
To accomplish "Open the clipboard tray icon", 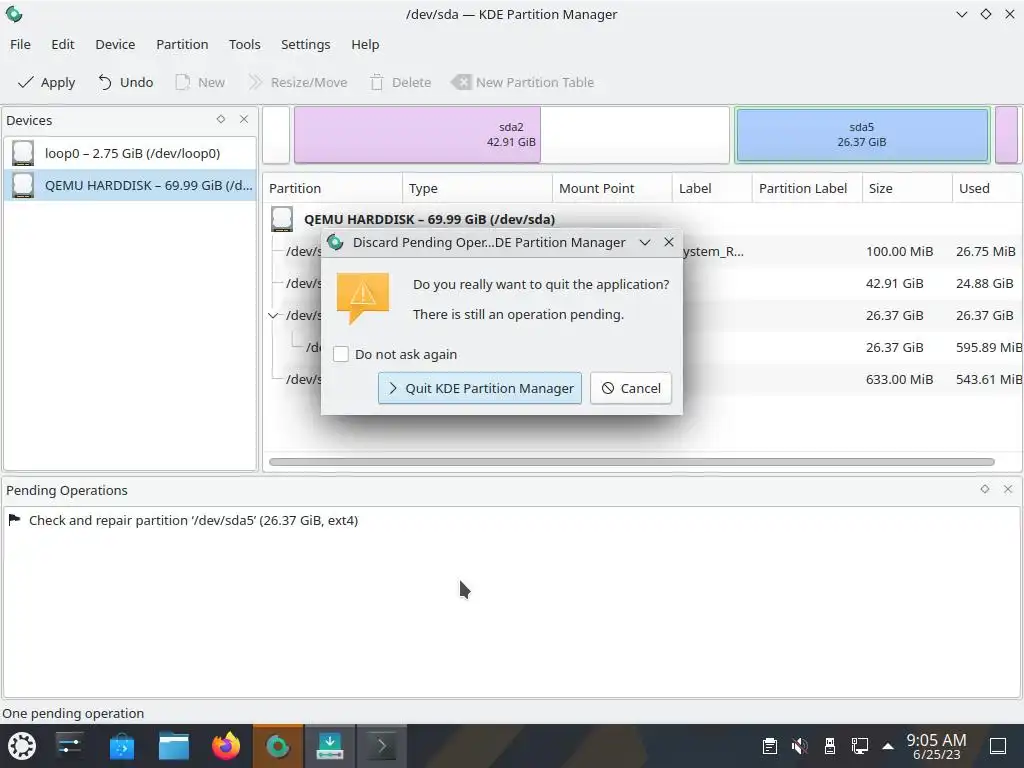I will click(x=770, y=746).
